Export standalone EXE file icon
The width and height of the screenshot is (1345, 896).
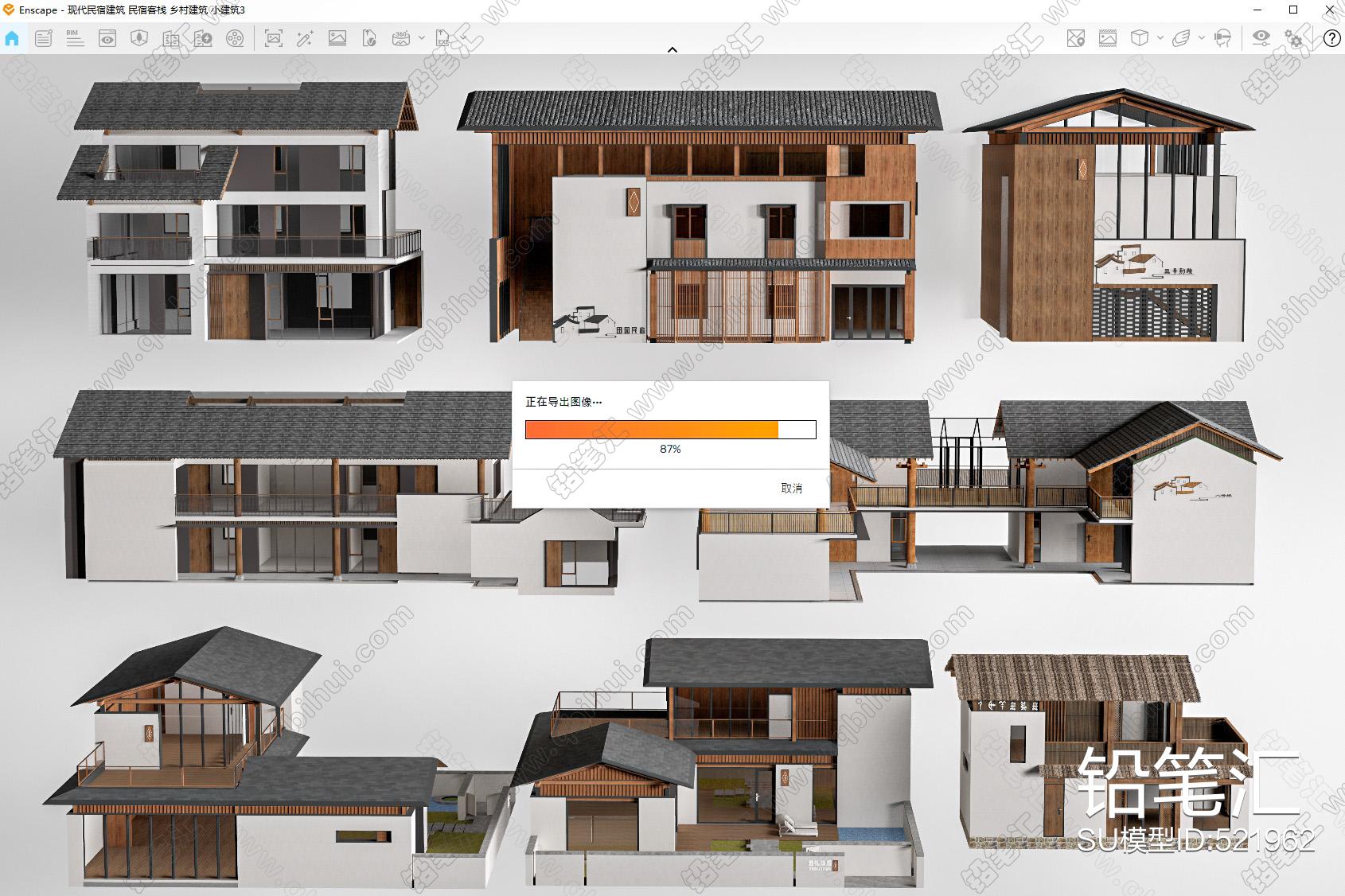tap(443, 38)
